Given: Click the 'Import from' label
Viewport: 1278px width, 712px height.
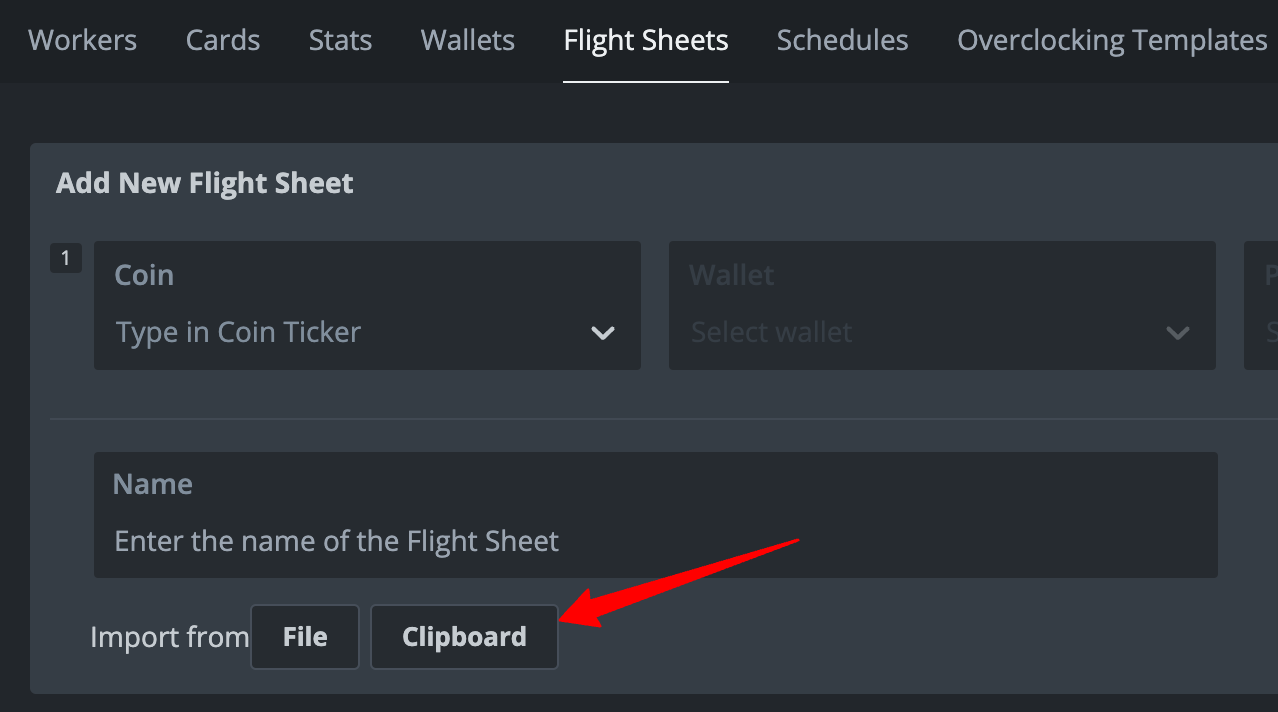Looking at the screenshot, I should (169, 637).
